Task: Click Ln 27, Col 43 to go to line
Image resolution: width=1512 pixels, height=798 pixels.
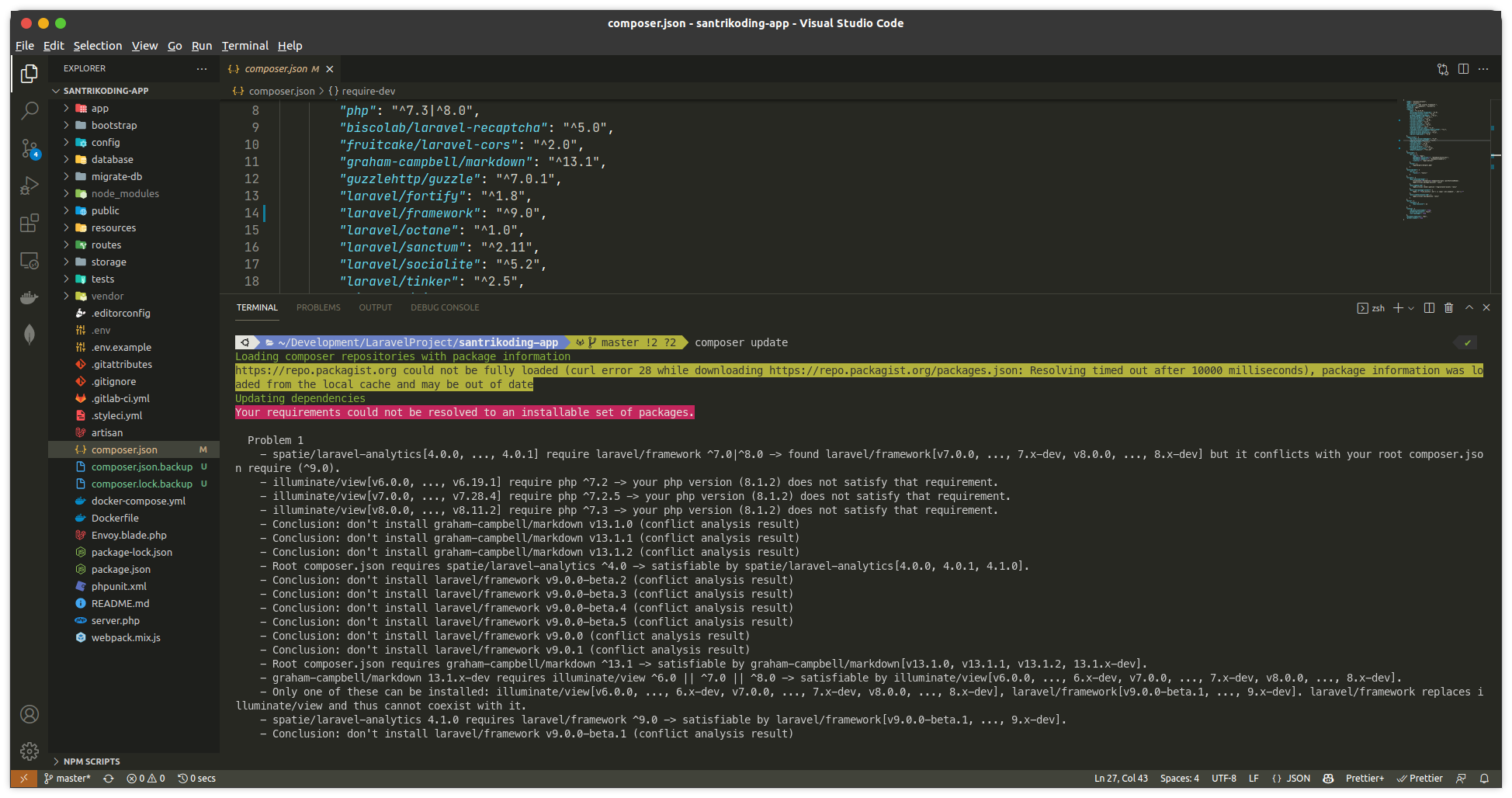Action: click(x=1121, y=779)
